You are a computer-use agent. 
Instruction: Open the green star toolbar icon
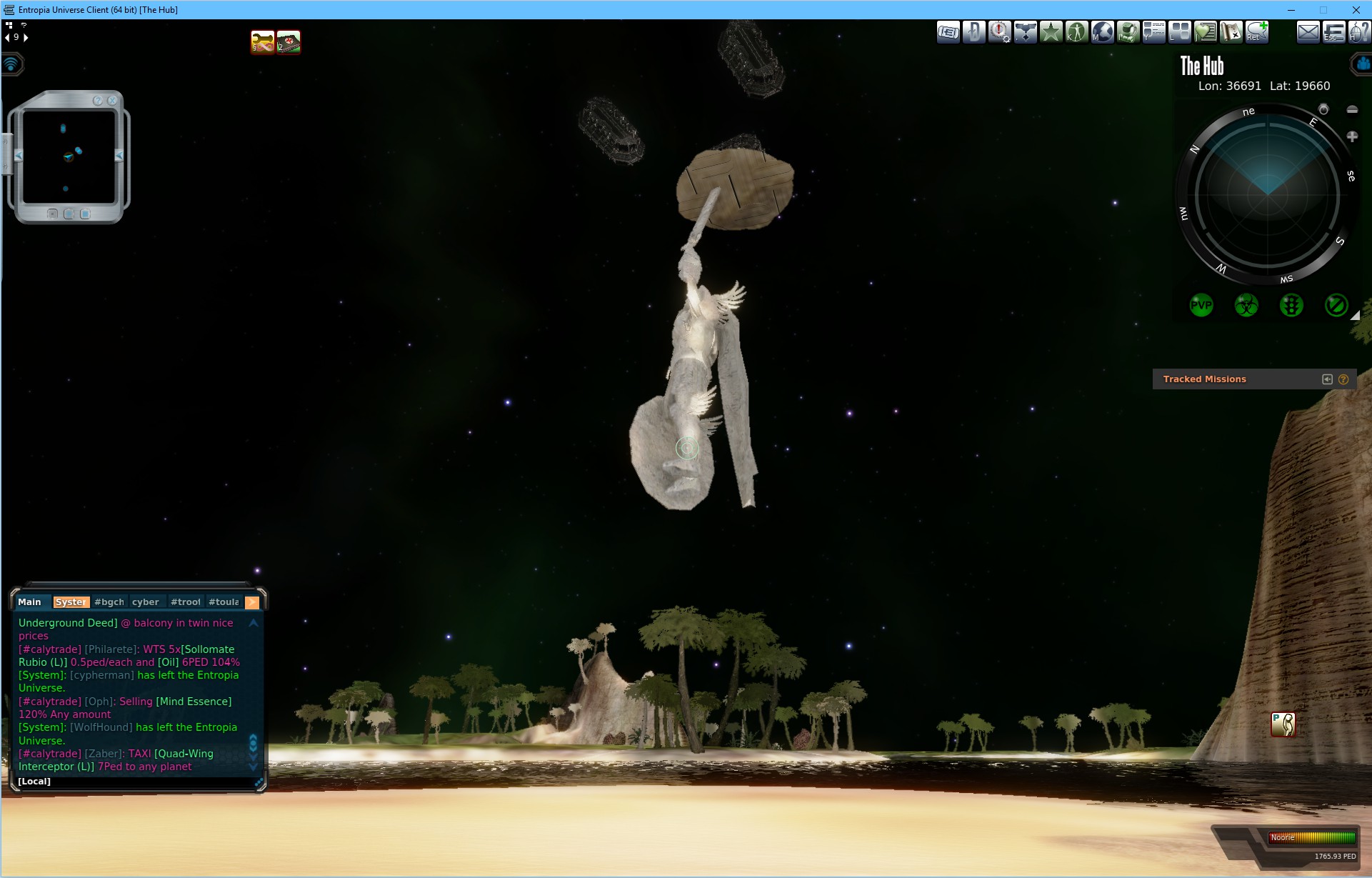(1051, 31)
